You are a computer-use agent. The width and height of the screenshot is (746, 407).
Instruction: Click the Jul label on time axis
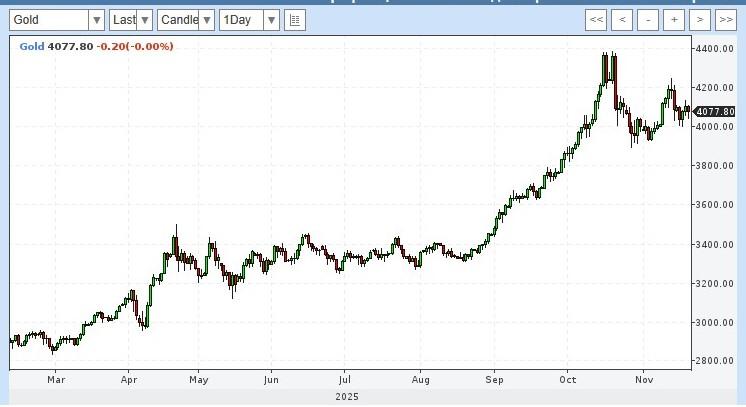coord(344,380)
